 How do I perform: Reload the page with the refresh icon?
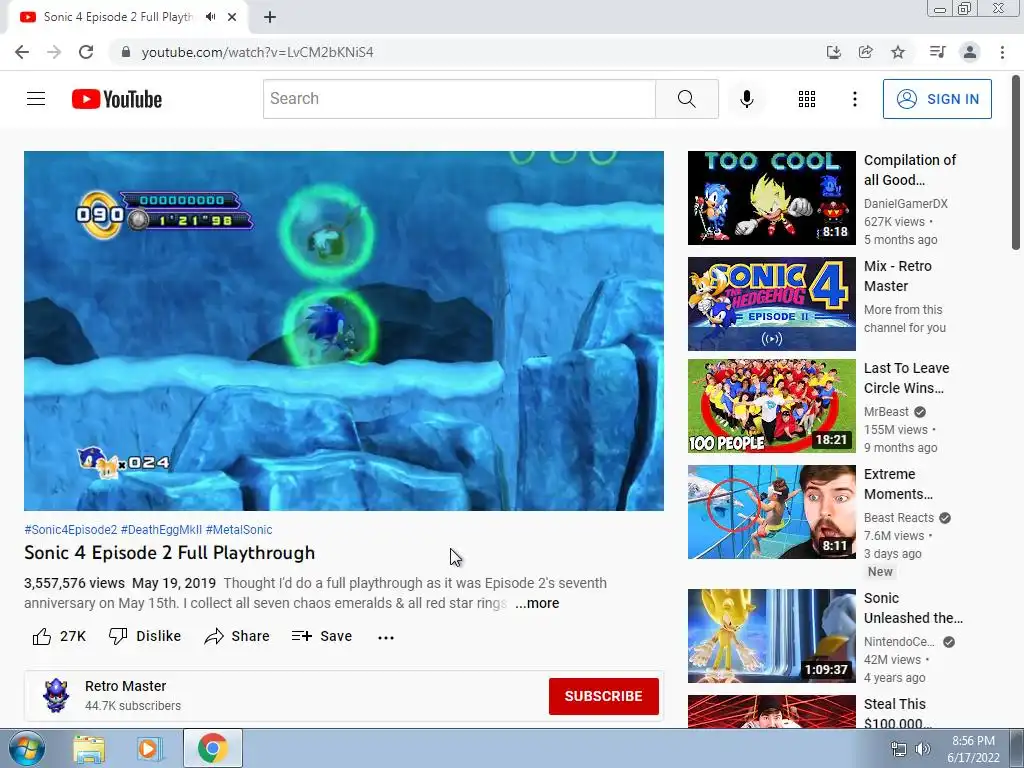coord(86,52)
